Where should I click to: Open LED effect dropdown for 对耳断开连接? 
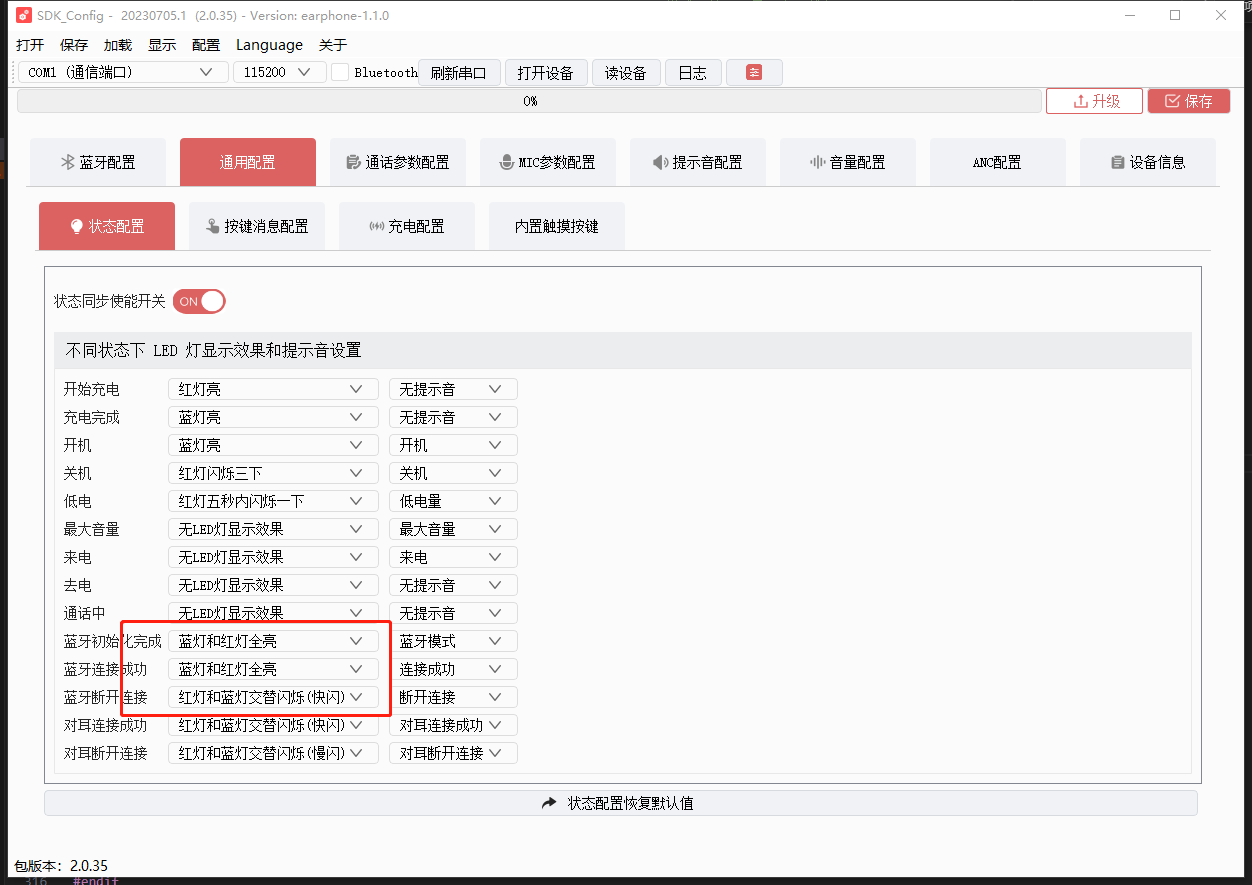[273, 753]
